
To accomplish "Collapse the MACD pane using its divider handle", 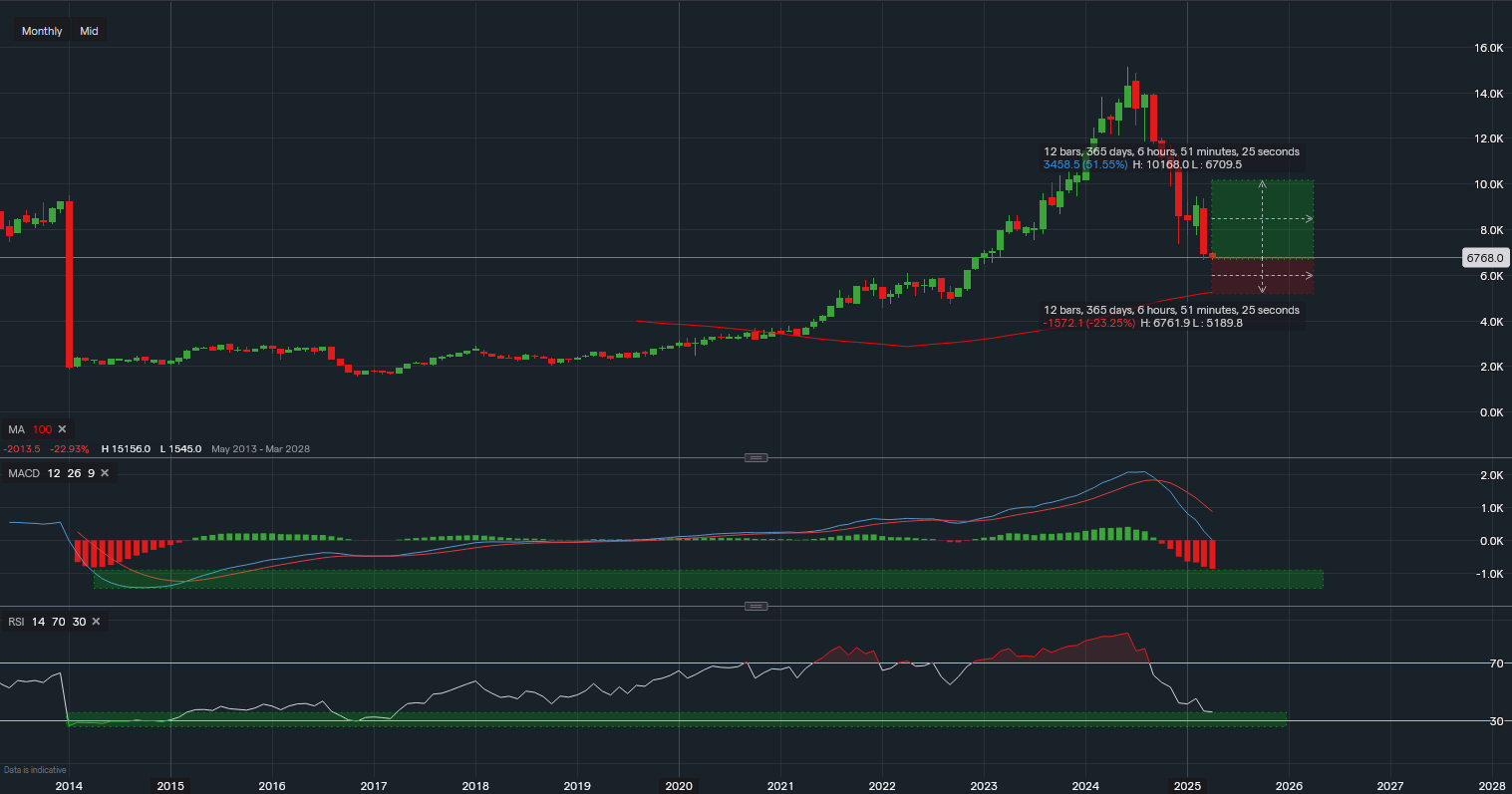I will [x=756, y=457].
